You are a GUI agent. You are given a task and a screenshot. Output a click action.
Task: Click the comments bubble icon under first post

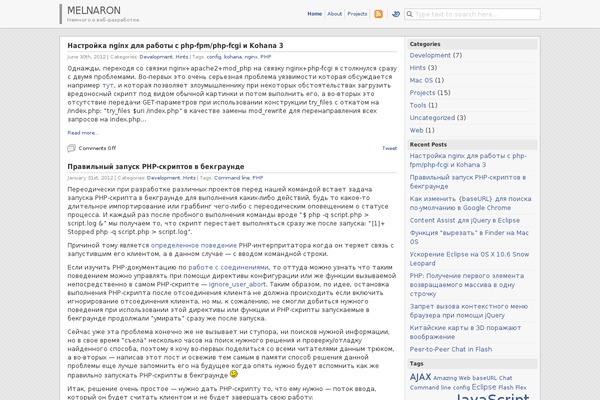click(71, 148)
